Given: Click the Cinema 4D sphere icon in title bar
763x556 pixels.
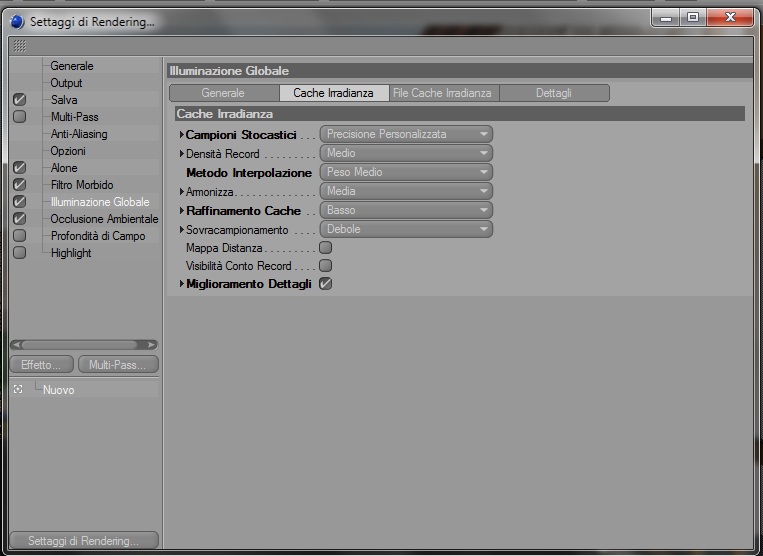Looking at the screenshot, I should [17, 21].
